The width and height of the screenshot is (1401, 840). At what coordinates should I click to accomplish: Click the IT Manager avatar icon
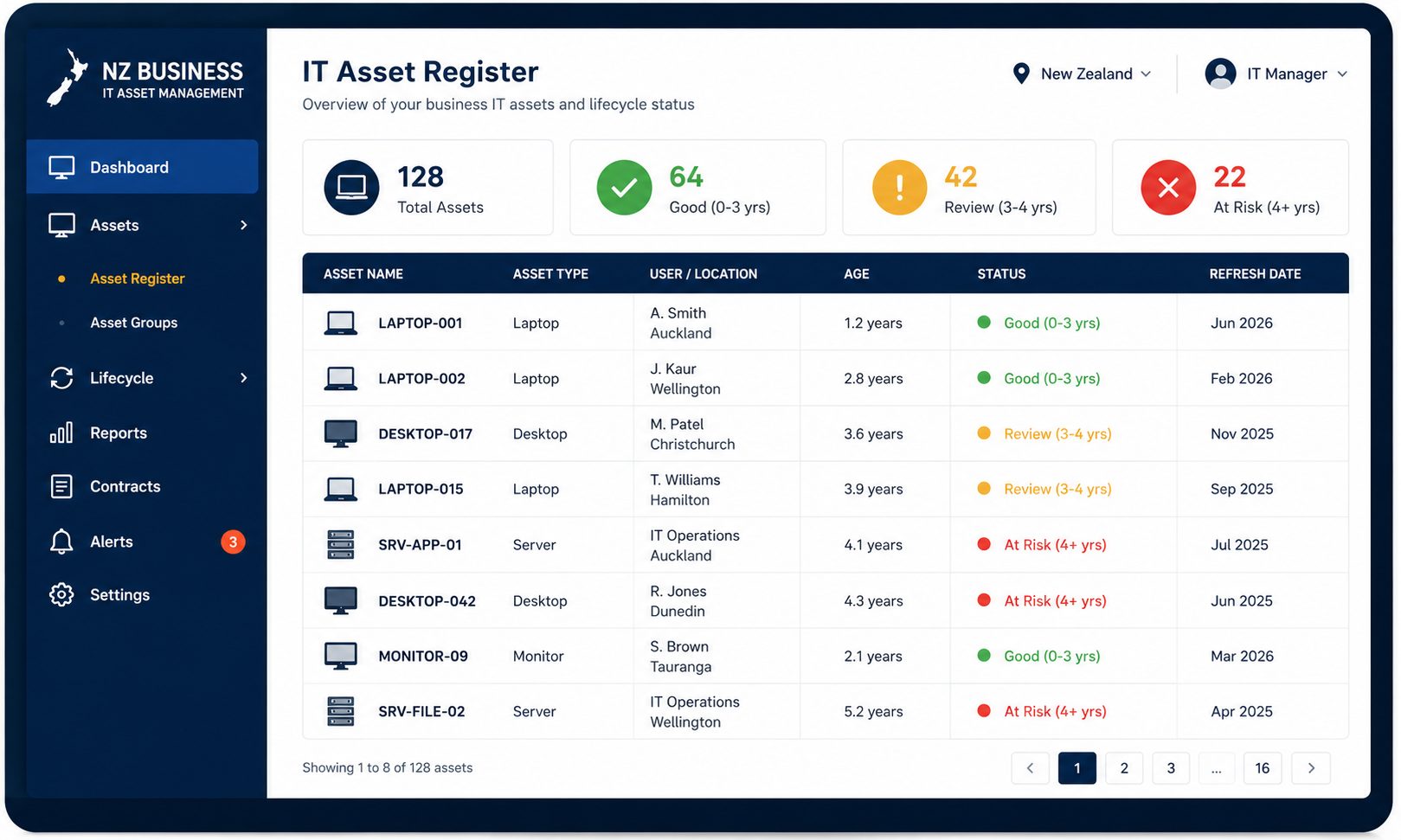point(1220,74)
